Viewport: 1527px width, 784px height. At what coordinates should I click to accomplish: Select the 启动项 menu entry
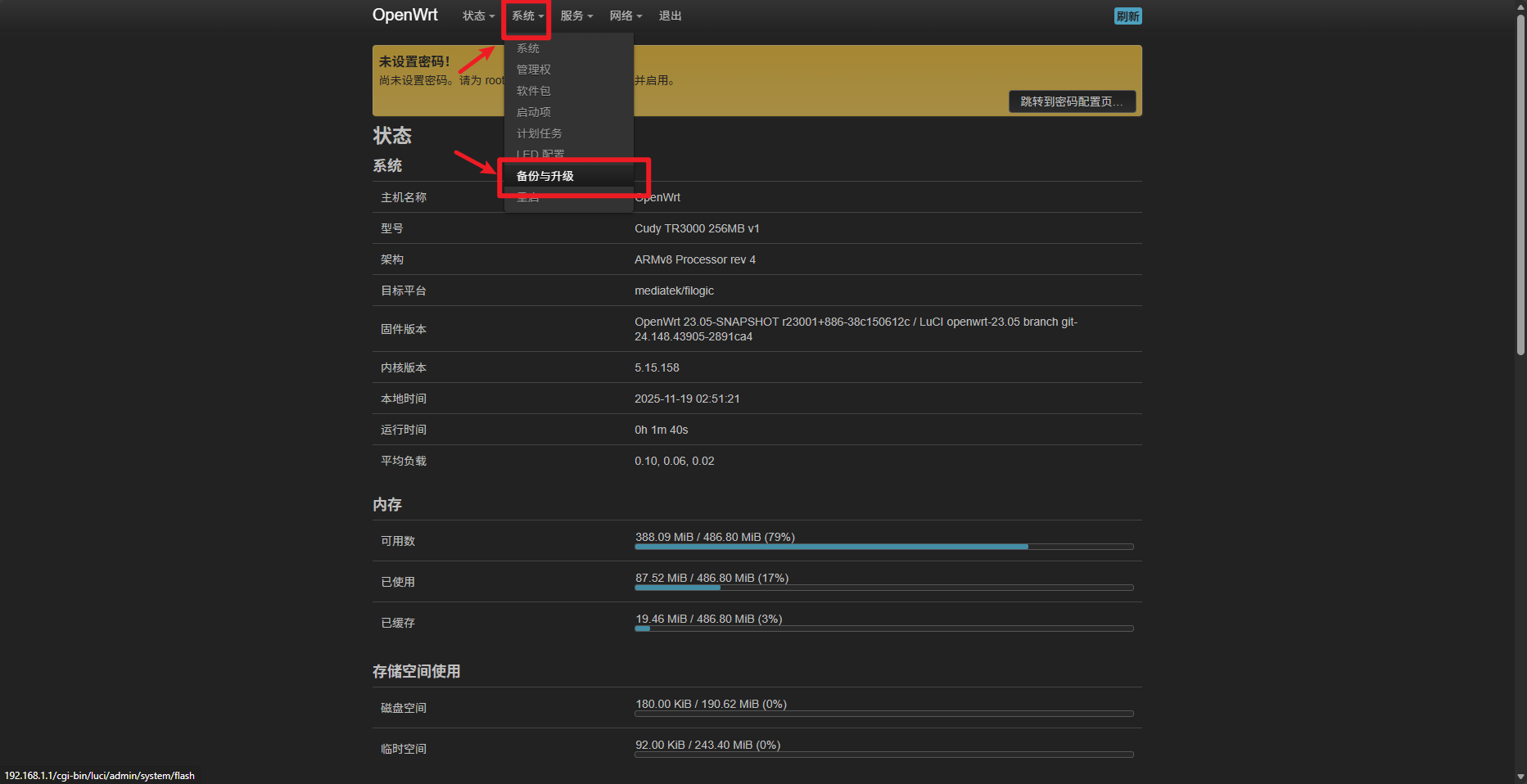click(534, 112)
